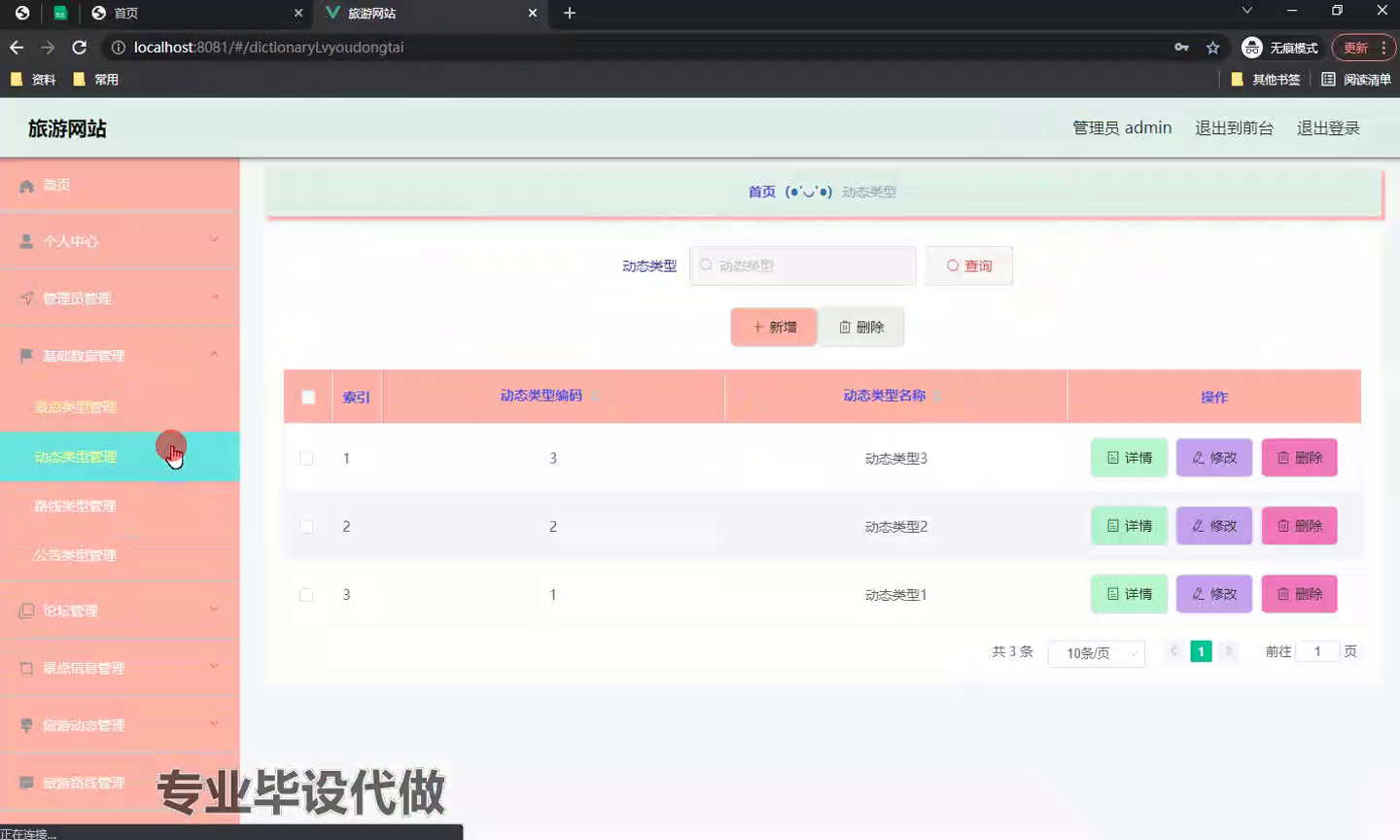Image resolution: width=1400 pixels, height=840 pixels.
Task: Click the person icon beside 个人中心
Action: 27,241
